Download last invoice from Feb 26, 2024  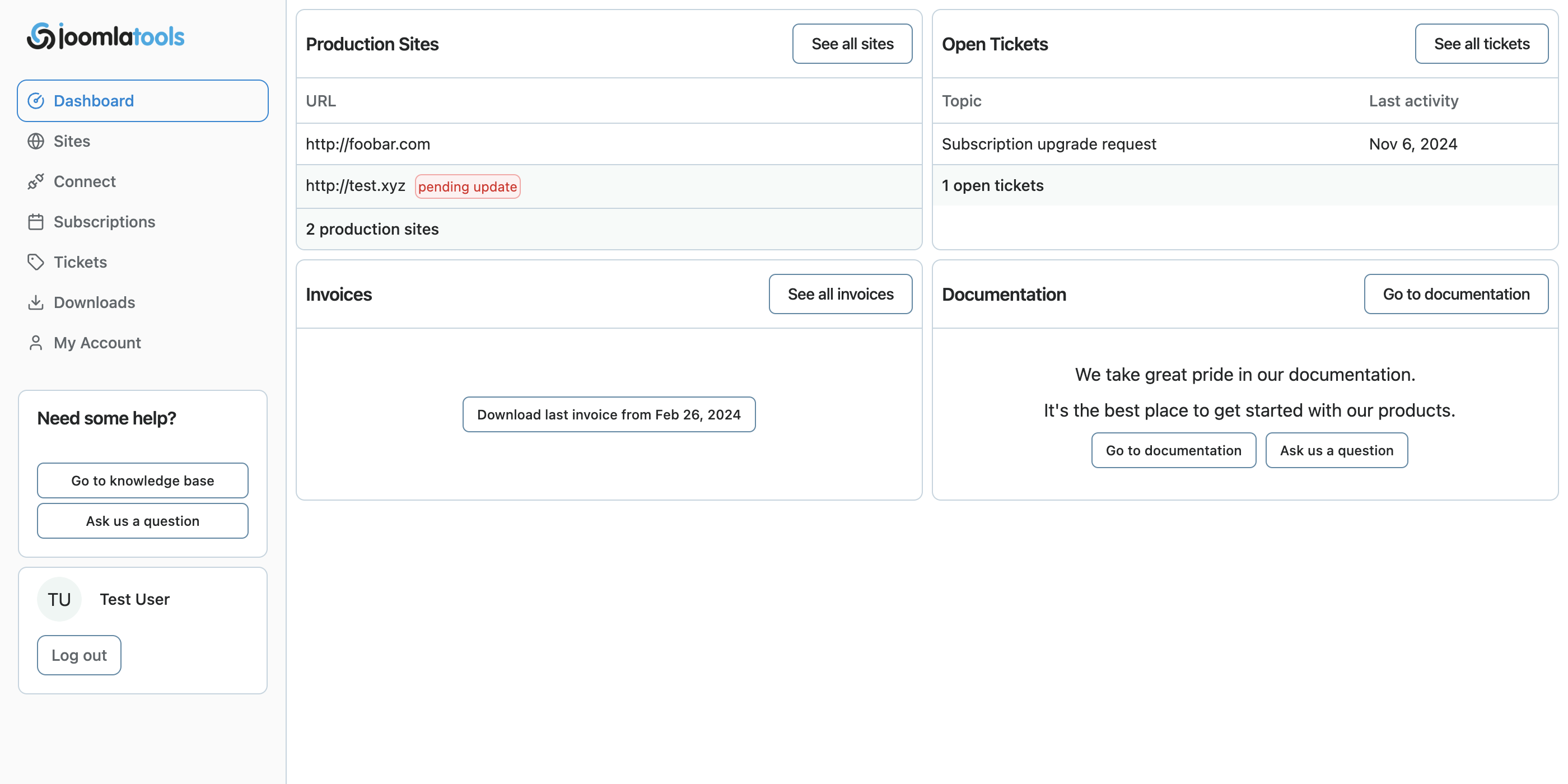point(609,414)
